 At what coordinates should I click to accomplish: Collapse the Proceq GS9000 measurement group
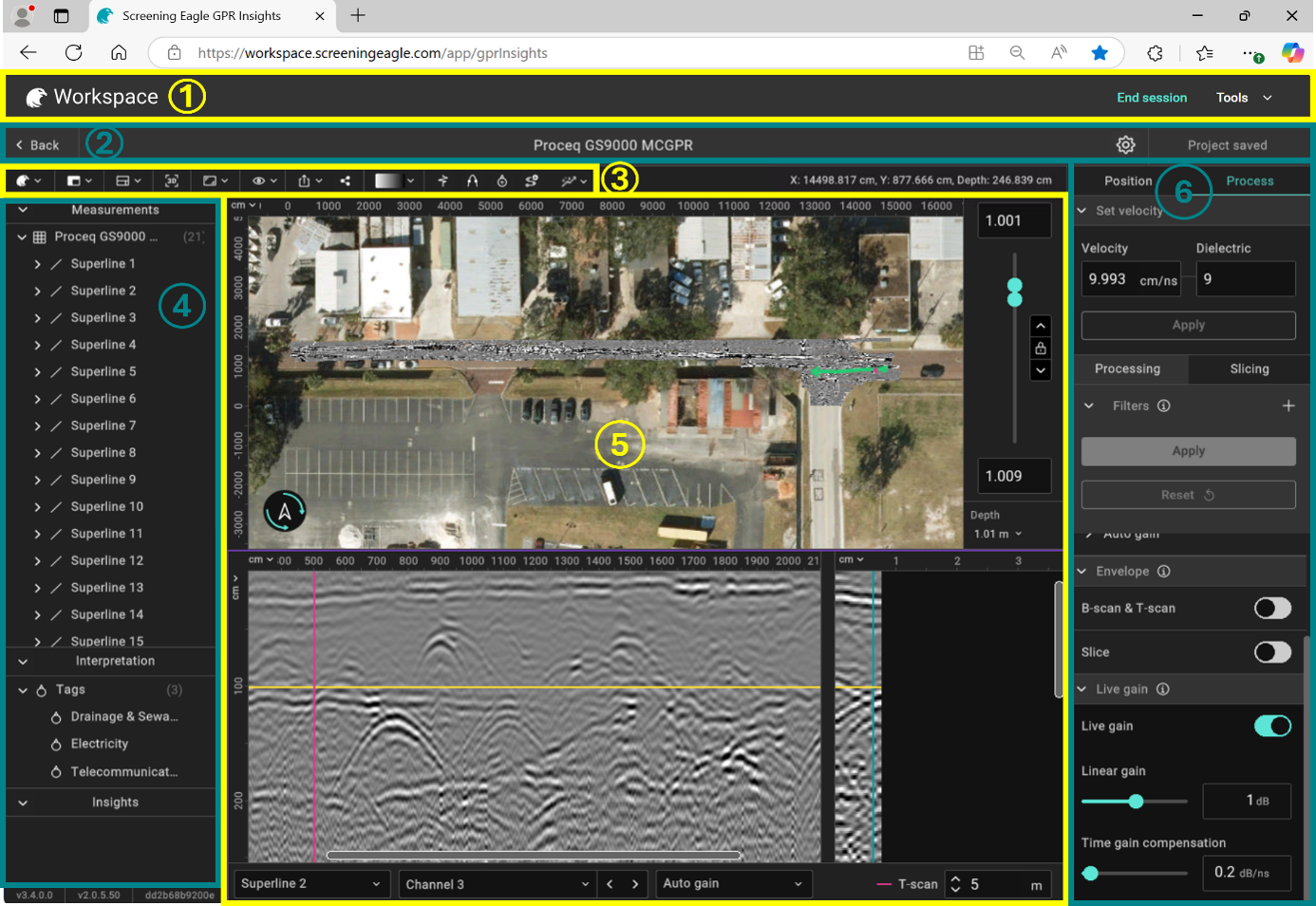pos(22,236)
